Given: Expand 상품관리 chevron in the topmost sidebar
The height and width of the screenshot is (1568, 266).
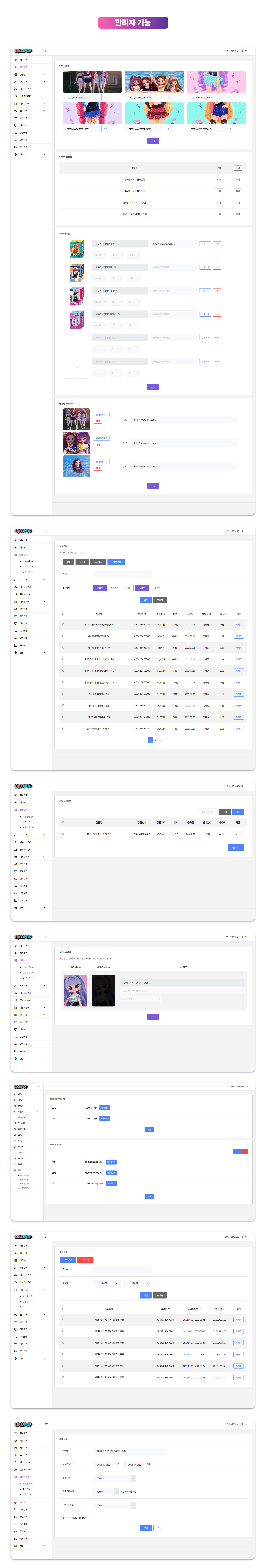Looking at the screenshot, I should click(44, 74).
